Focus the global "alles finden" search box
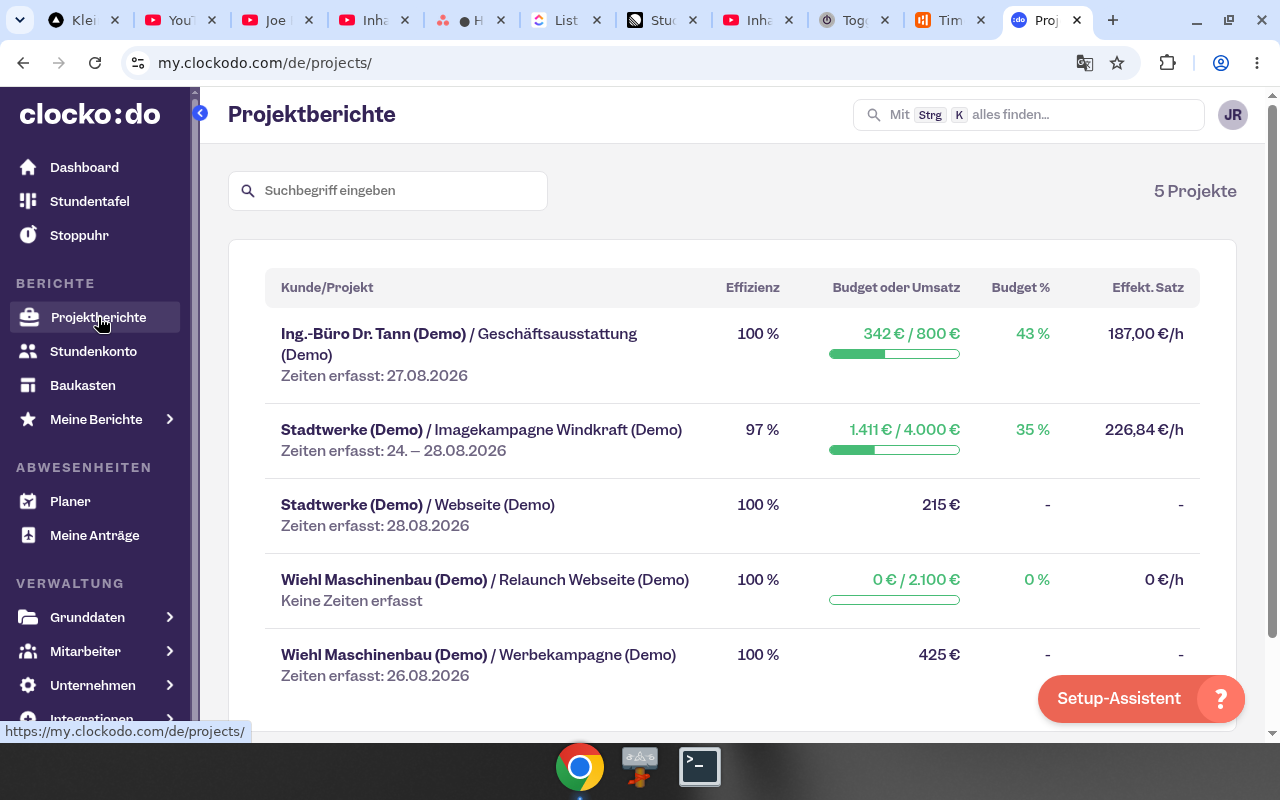1280x800 pixels. tap(1029, 115)
